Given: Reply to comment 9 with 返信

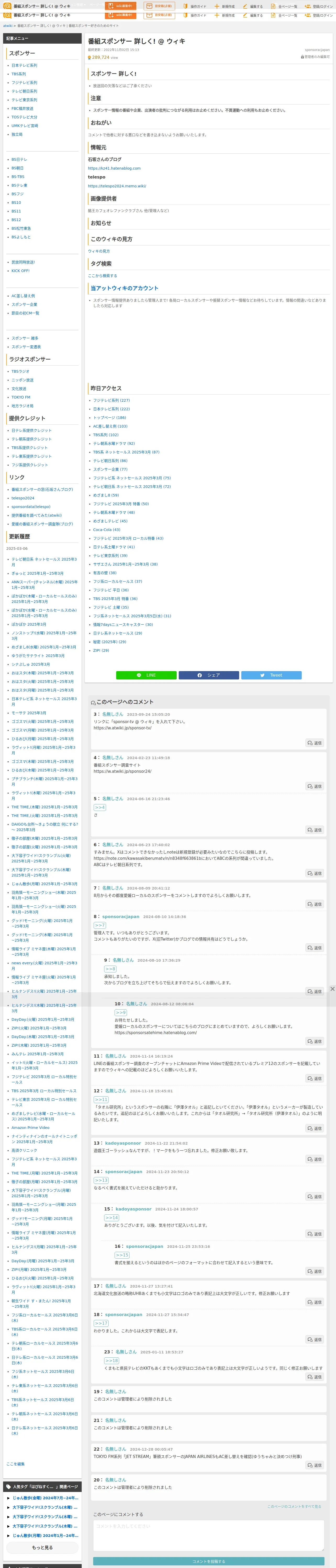Looking at the screenshot, I should coord(315,991).
